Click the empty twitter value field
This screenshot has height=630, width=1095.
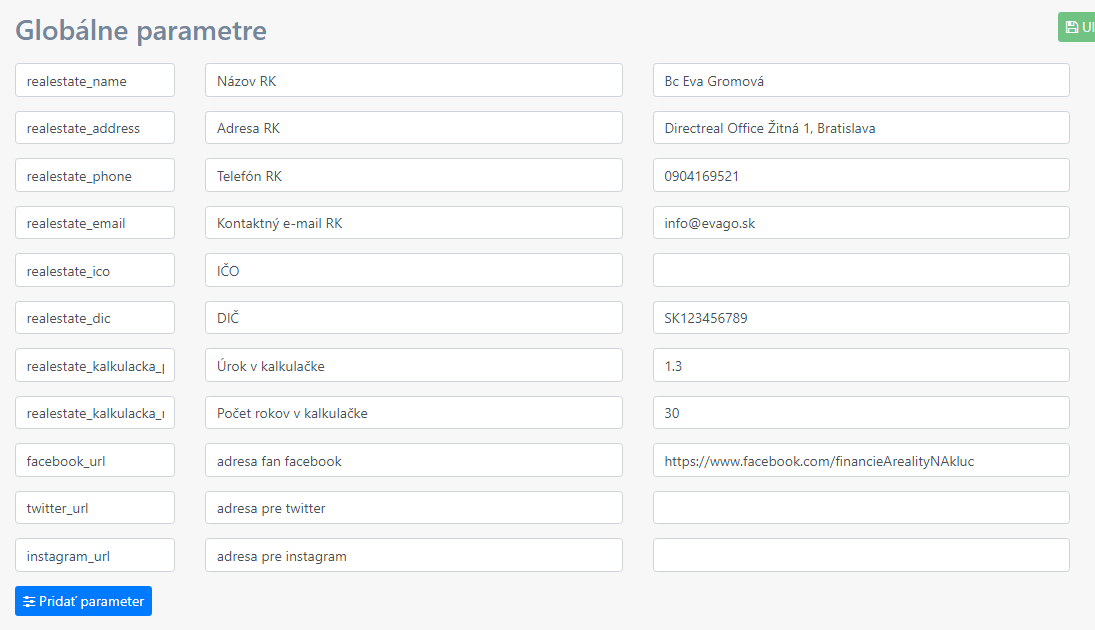[860, 508]
